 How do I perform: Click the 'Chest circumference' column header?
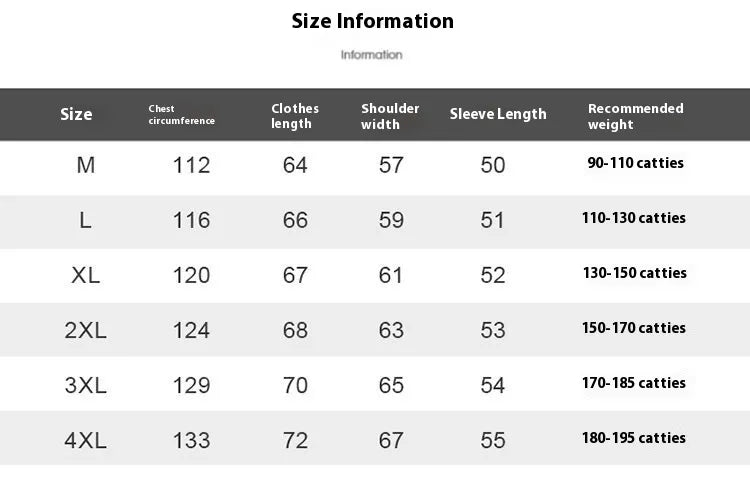click(x=181, y=115)
